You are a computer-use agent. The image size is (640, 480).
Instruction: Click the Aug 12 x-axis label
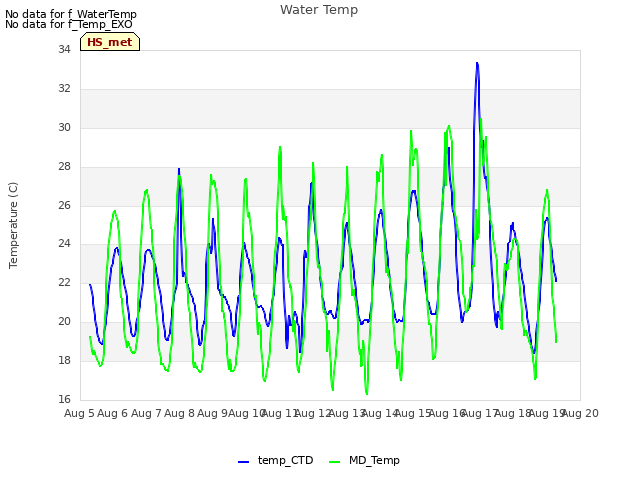(x=313, y=413)
